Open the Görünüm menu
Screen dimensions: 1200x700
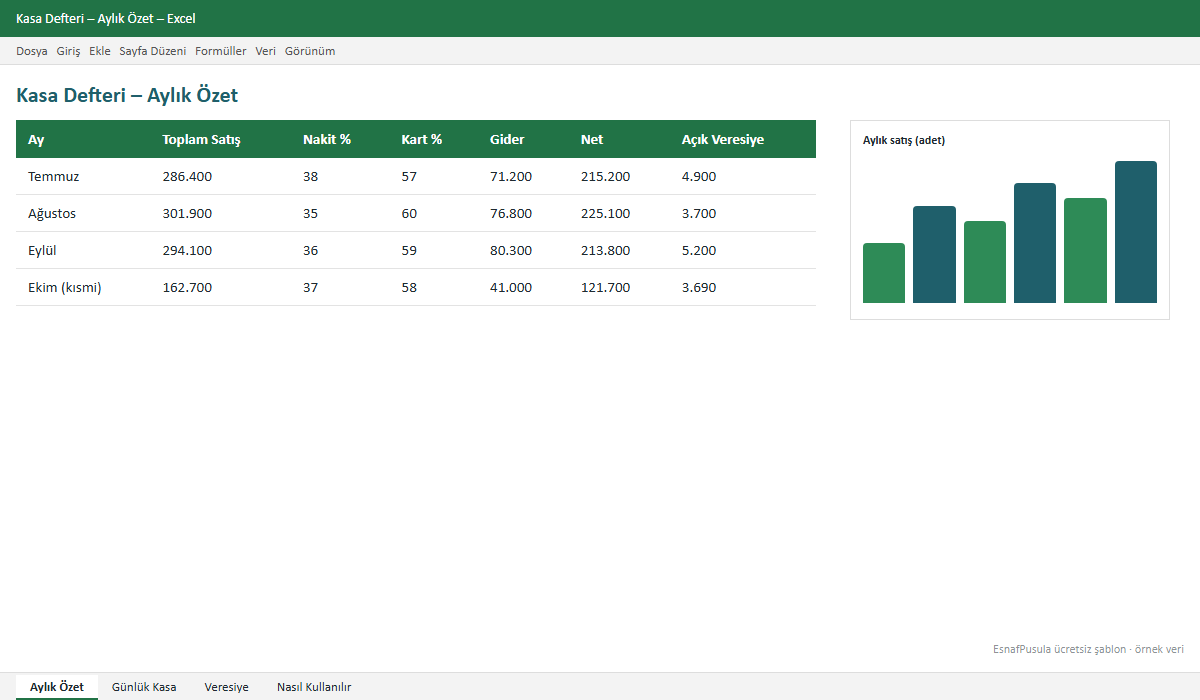pyautogui.click(x=310, y=51)
